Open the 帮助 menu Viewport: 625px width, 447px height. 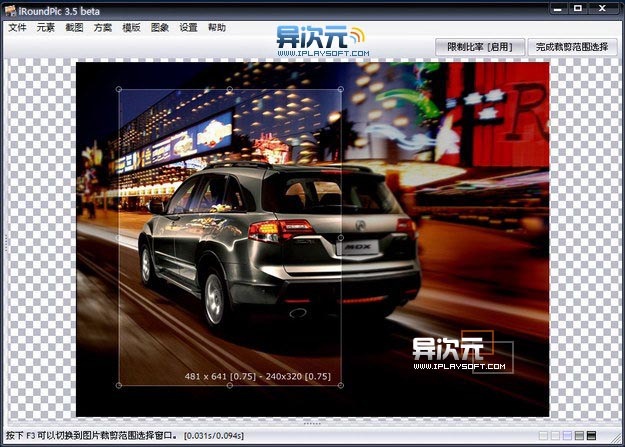tap(217, 28)
